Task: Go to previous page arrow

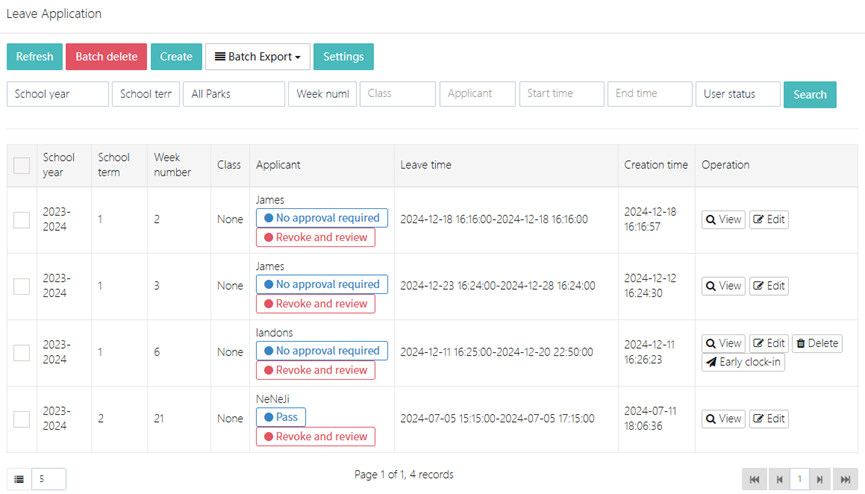Action: point(779,479)
